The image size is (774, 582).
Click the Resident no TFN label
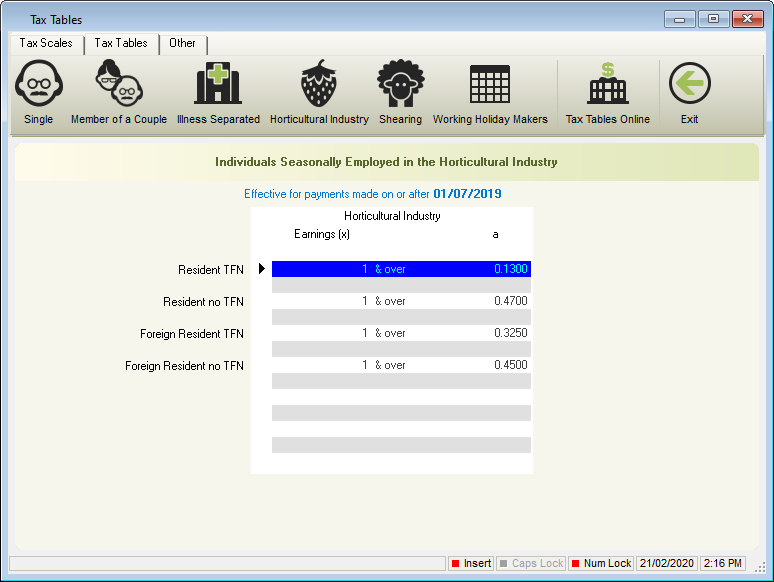coord(203,302)
